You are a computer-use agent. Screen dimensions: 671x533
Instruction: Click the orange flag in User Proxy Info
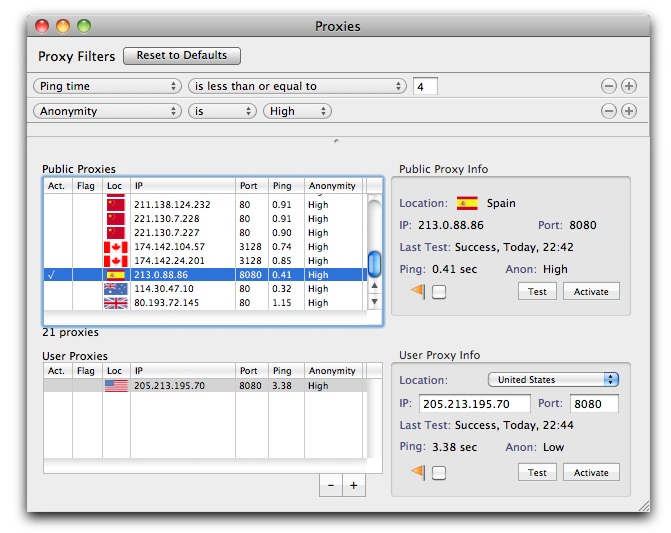(x=418, y=472)
